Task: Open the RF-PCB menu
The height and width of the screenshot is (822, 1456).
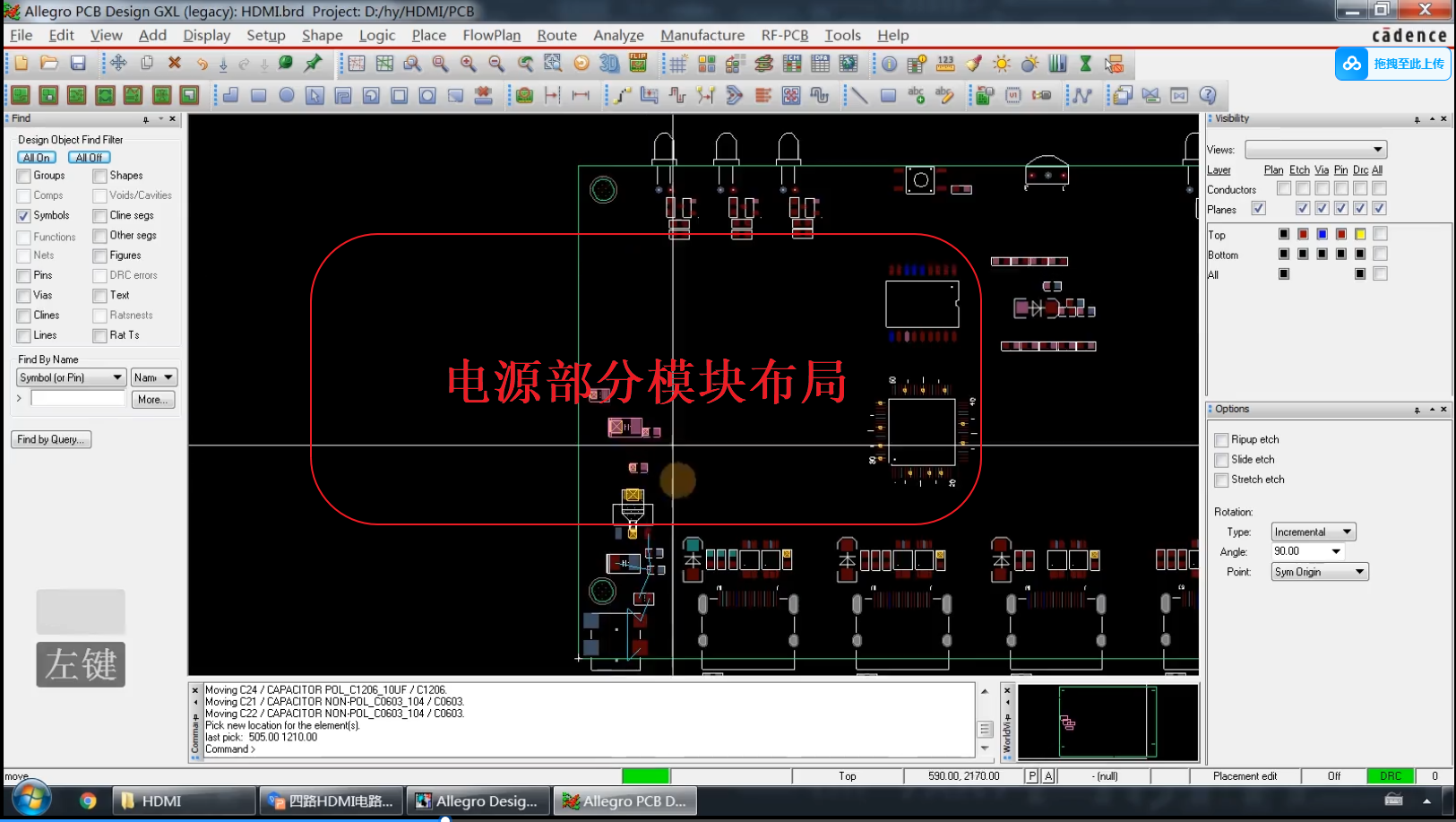Action: [x=784, y=35]
